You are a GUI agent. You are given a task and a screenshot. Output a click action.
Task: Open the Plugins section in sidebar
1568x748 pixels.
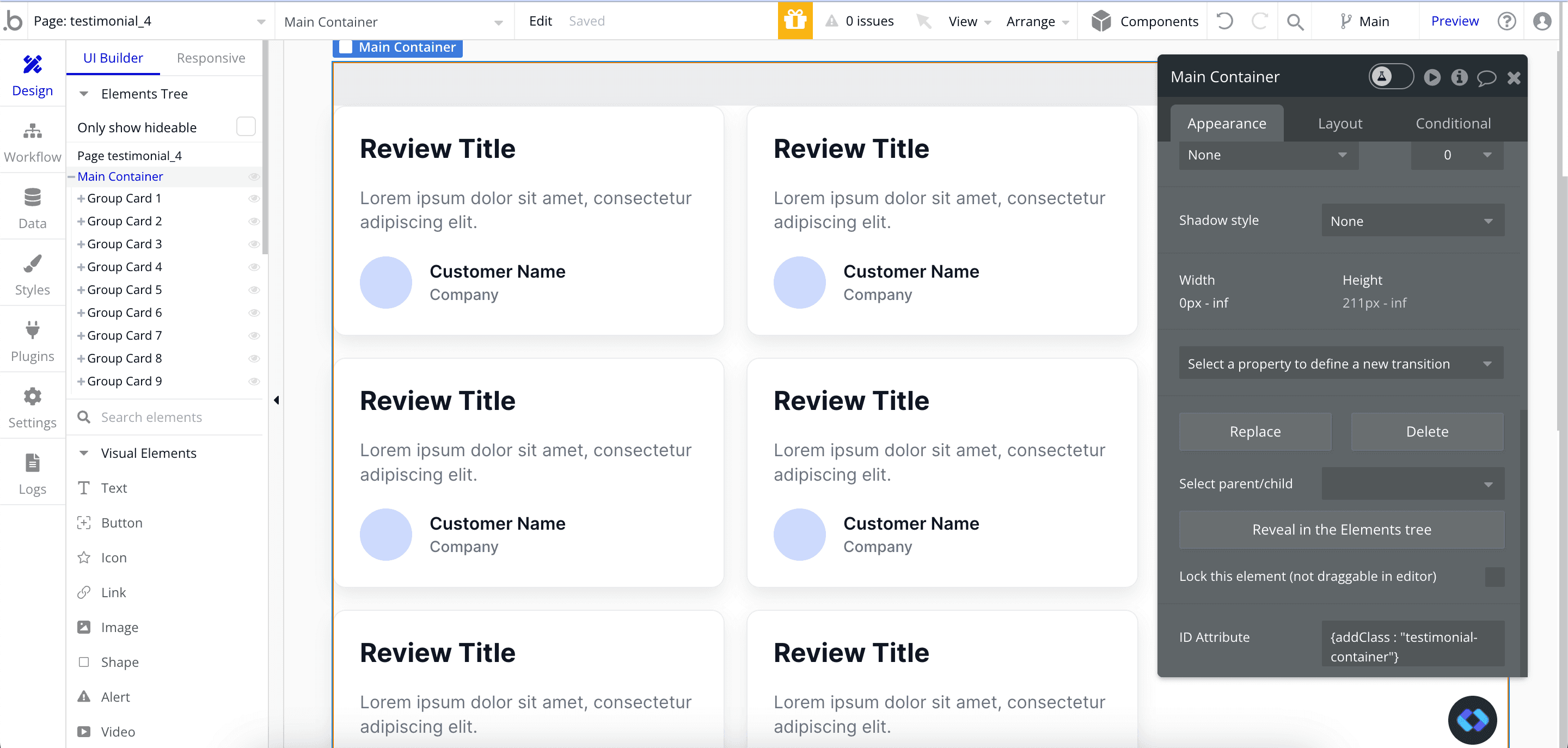pyautogui.click(x=32, y=341)
